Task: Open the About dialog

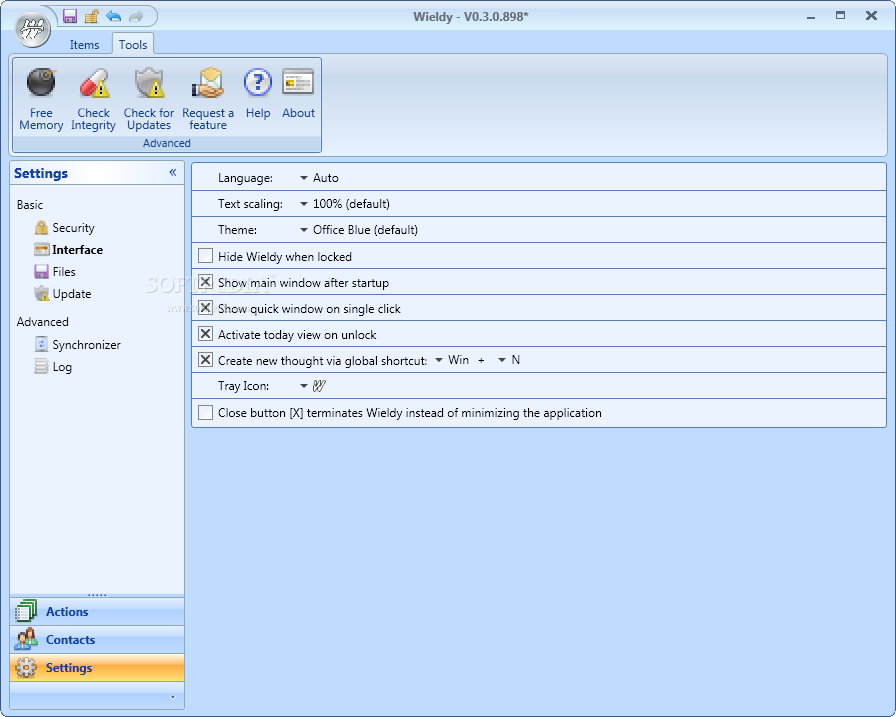Action: coord(298,94)
